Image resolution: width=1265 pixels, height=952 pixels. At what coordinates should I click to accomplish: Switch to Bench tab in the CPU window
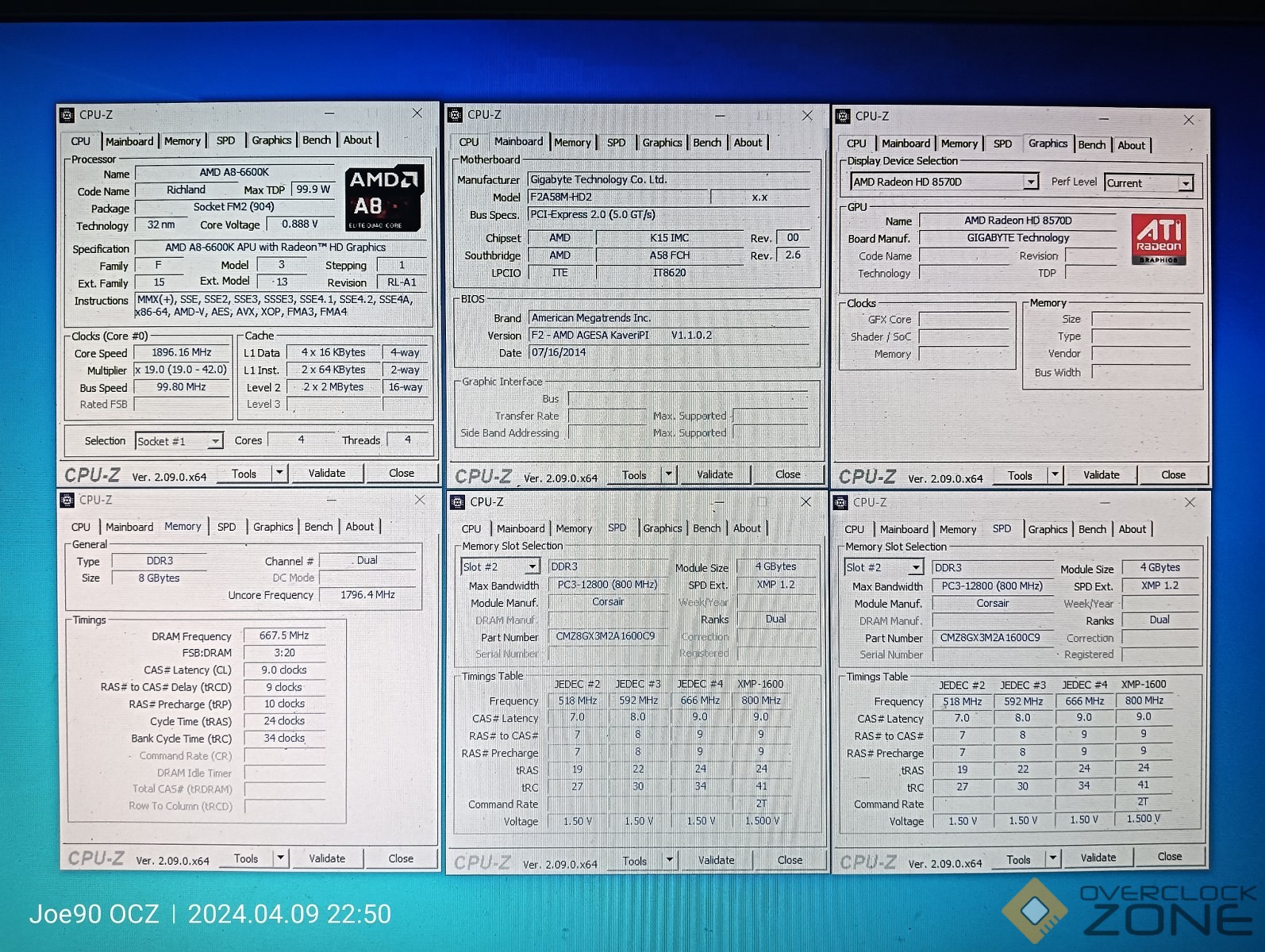coord(317,140)
